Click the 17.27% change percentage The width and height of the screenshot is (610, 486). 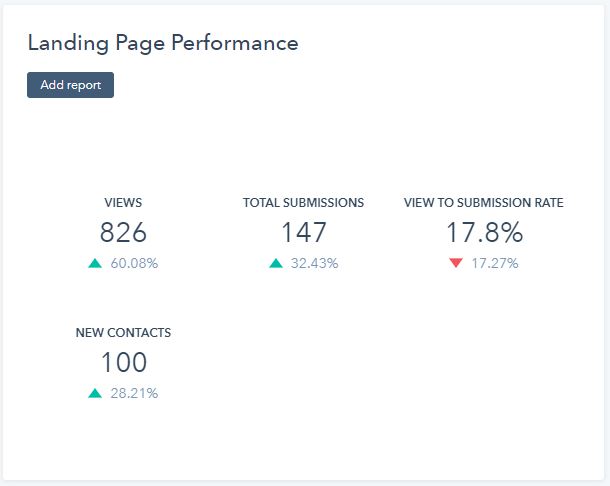(494, 264)
